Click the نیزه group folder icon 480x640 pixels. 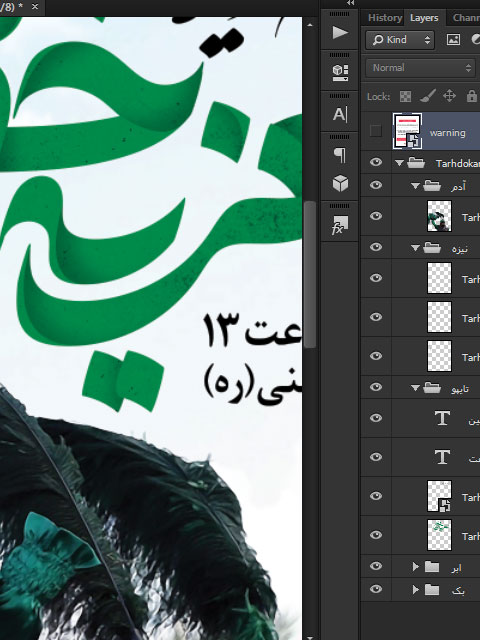432,248
